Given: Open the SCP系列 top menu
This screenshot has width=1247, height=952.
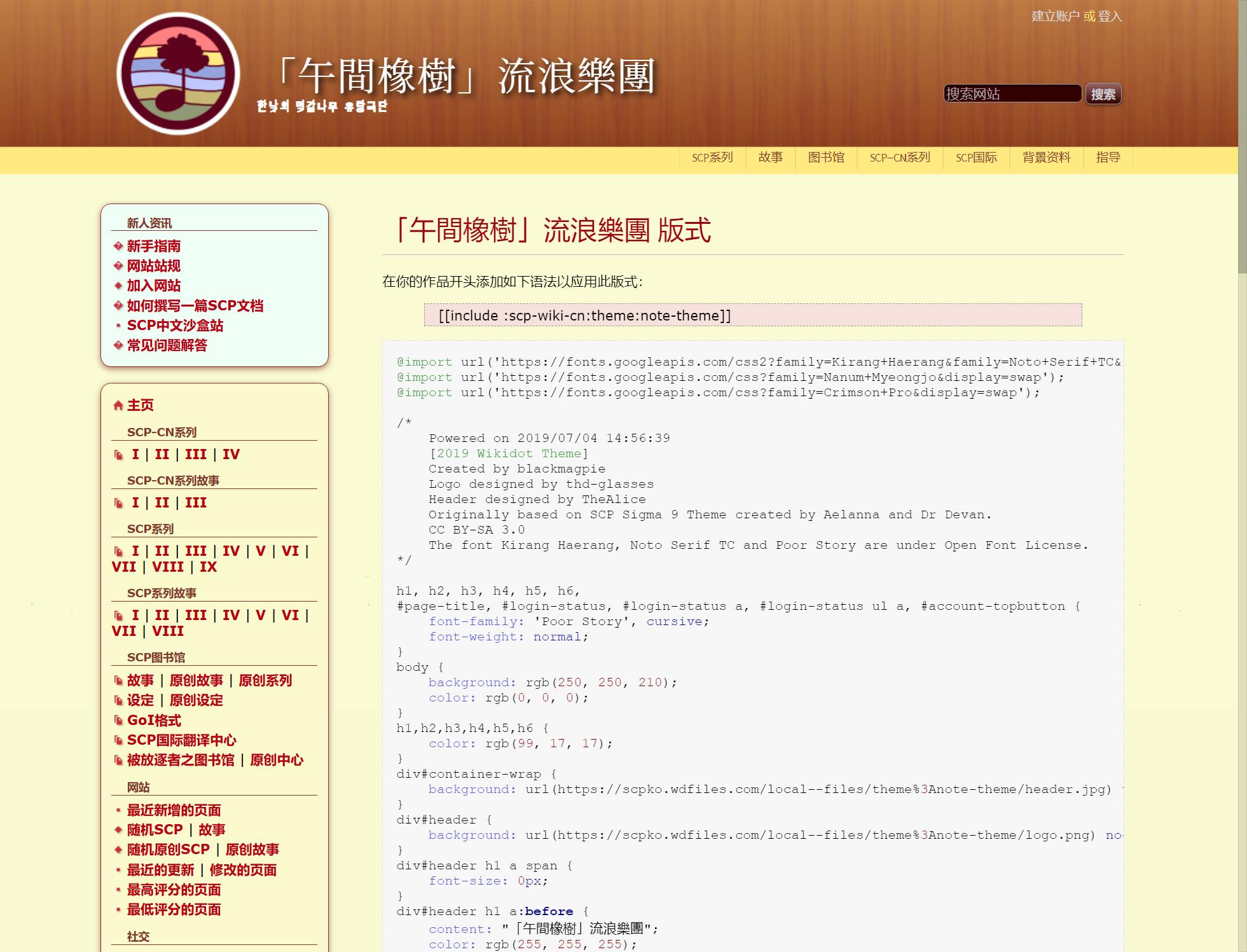Looking at the screenshot, I should pos(712,157).
